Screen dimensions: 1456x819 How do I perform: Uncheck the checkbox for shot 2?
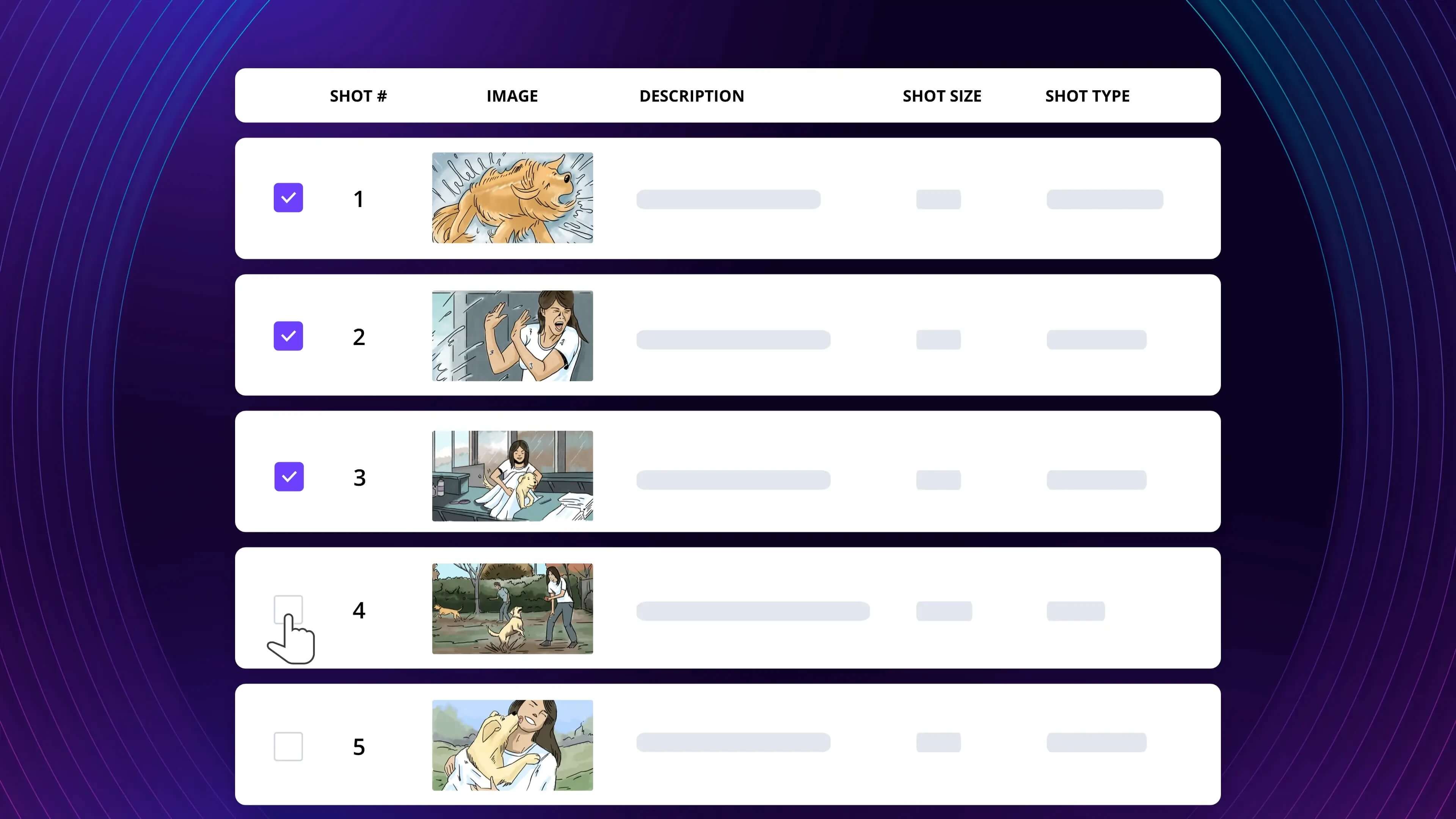coord(288,336)
